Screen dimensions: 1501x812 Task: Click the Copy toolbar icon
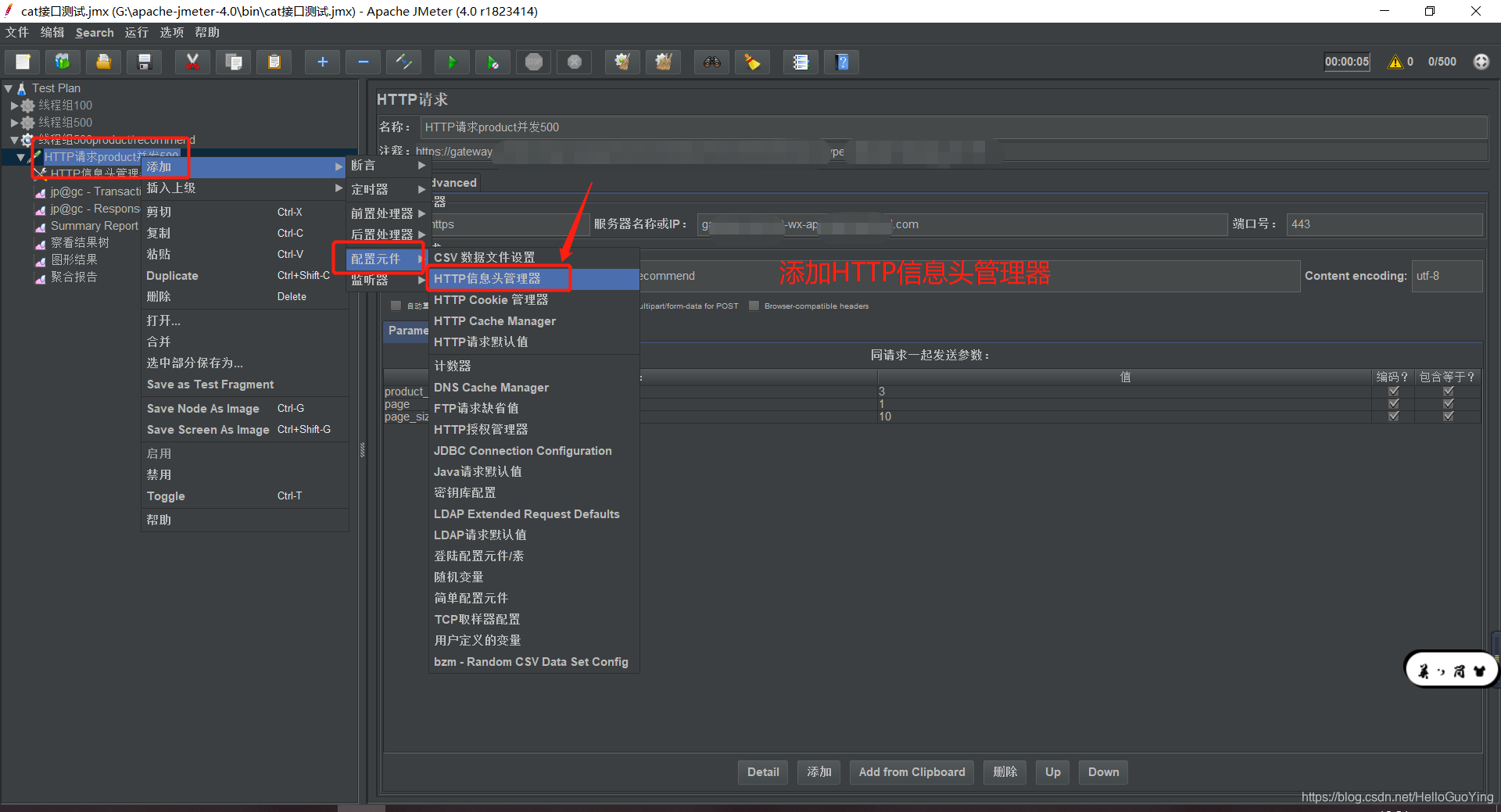233,62
